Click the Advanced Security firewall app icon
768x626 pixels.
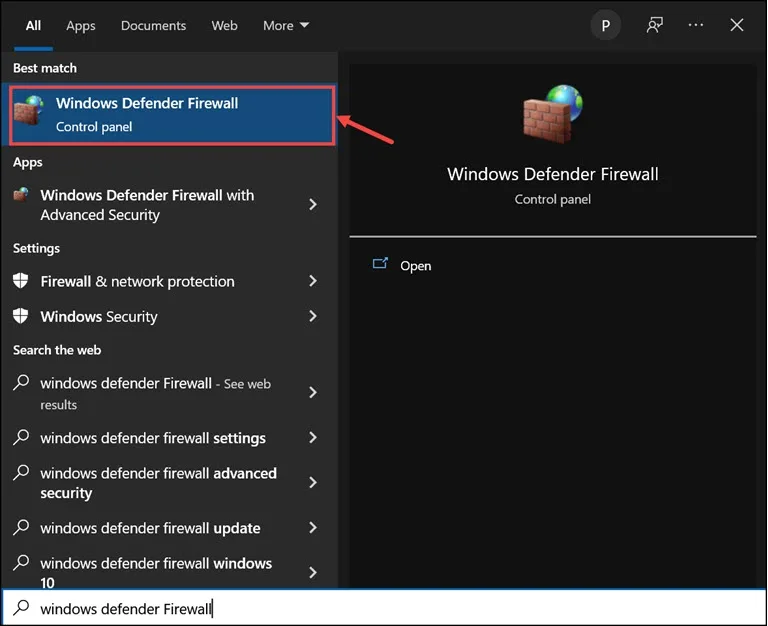pos(21,194)
